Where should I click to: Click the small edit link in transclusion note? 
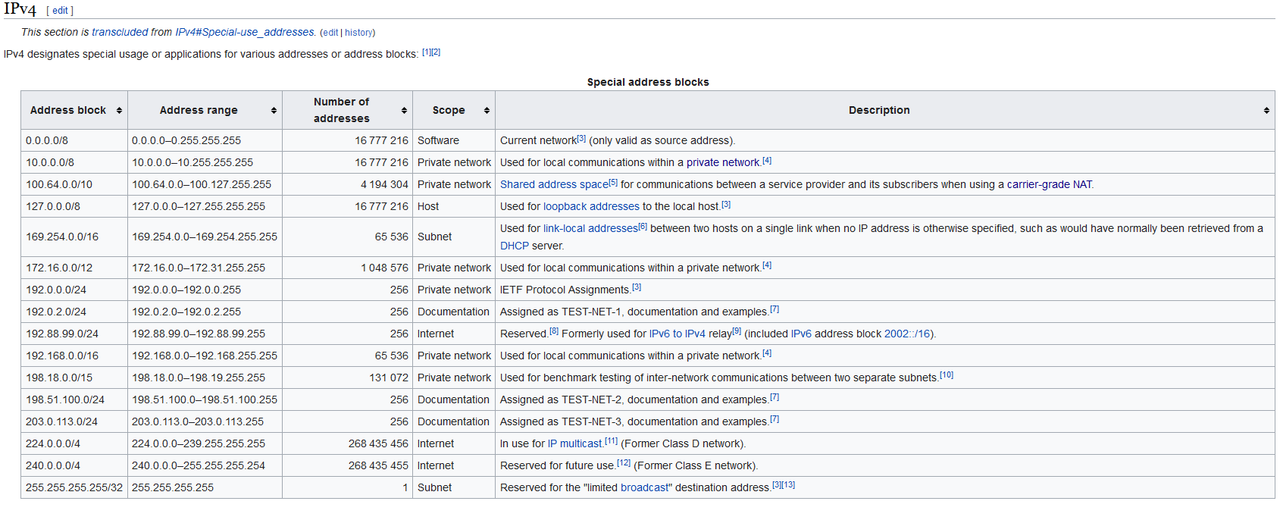click(x=331, y=33)
